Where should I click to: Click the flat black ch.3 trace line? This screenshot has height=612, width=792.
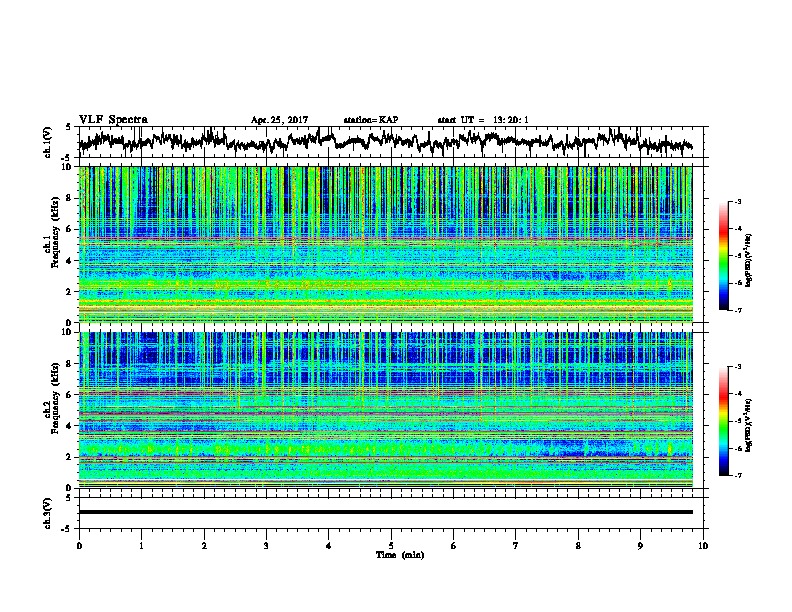386,512
